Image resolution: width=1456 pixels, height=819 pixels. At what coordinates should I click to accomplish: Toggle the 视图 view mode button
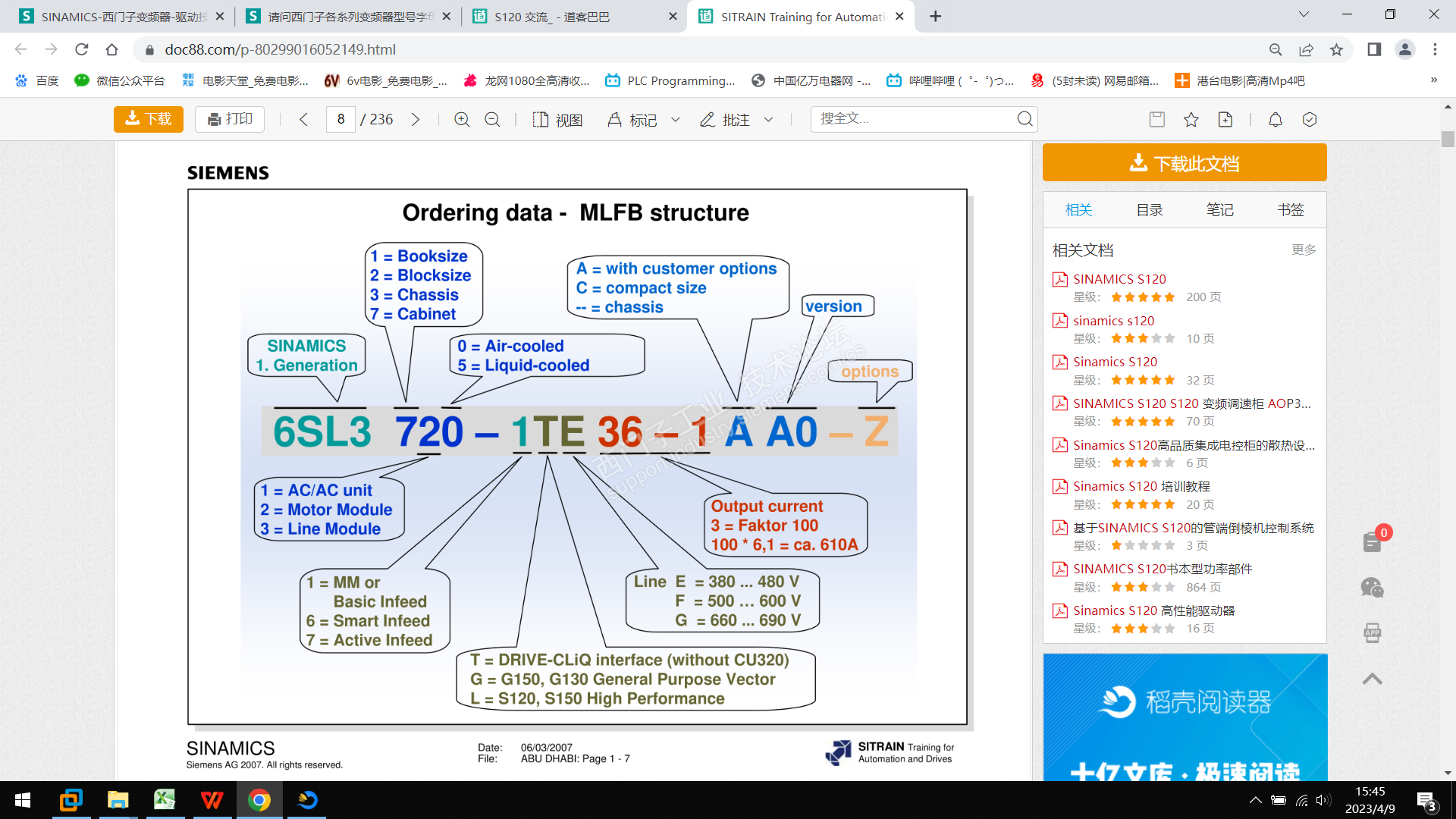[557, 120]
